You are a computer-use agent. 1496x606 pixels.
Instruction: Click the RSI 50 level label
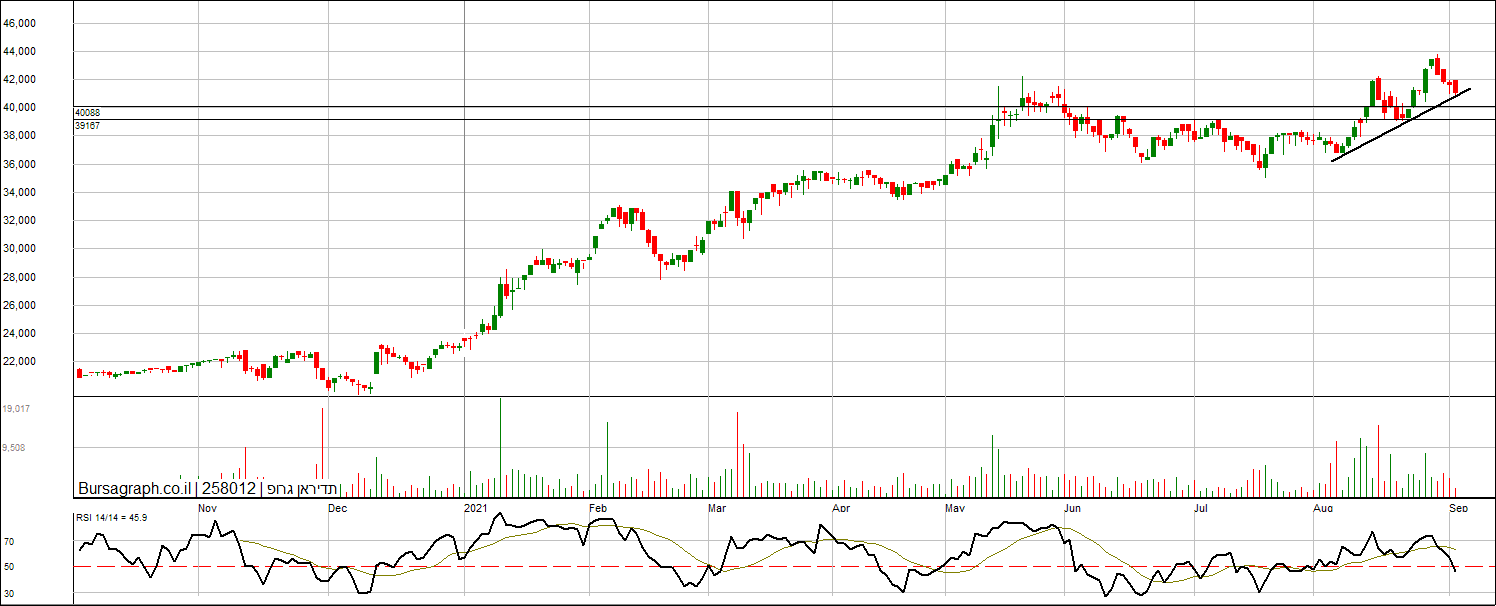(9, 567)
